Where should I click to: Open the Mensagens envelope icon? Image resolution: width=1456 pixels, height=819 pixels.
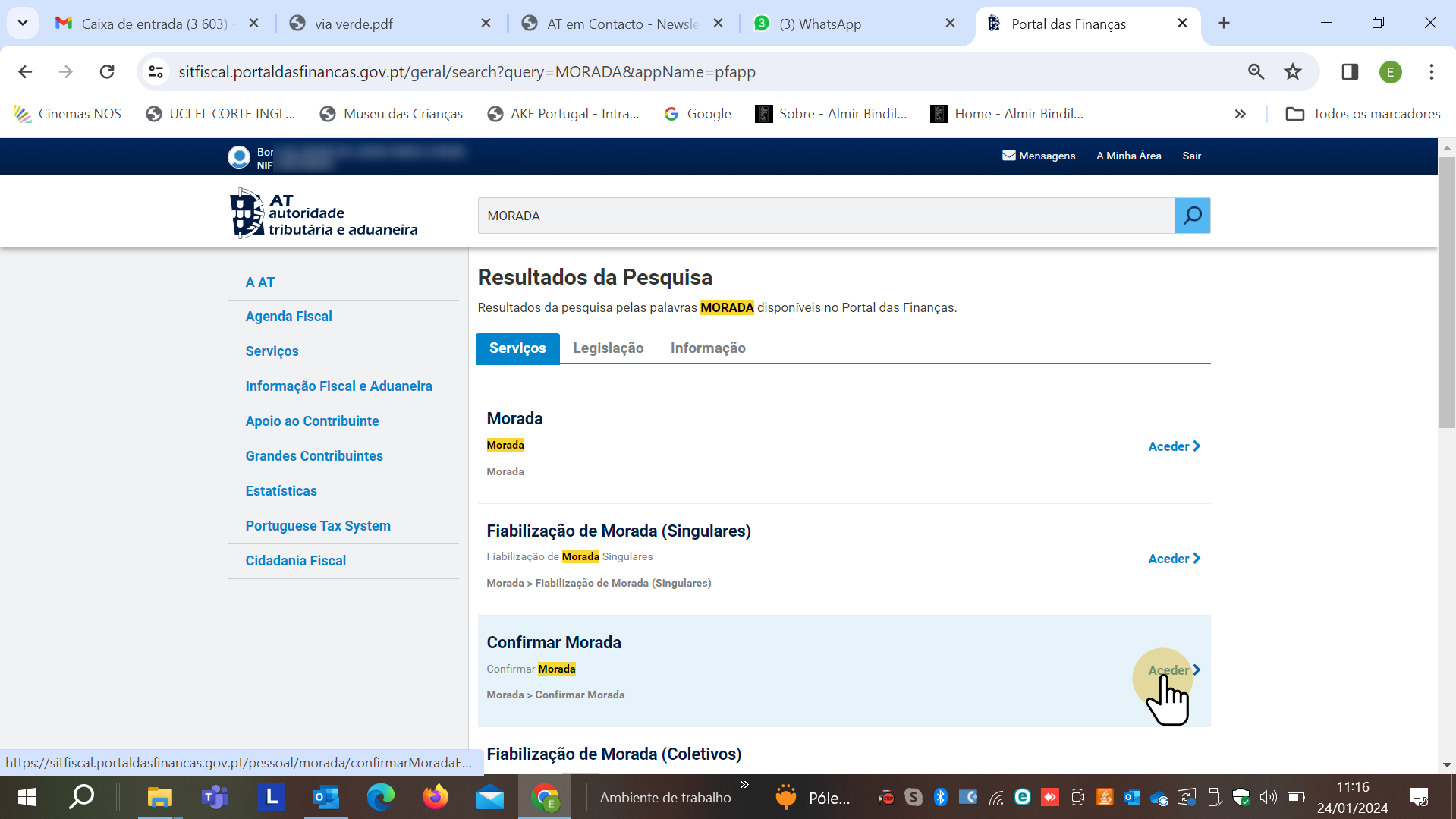[x=1008, y=156]
